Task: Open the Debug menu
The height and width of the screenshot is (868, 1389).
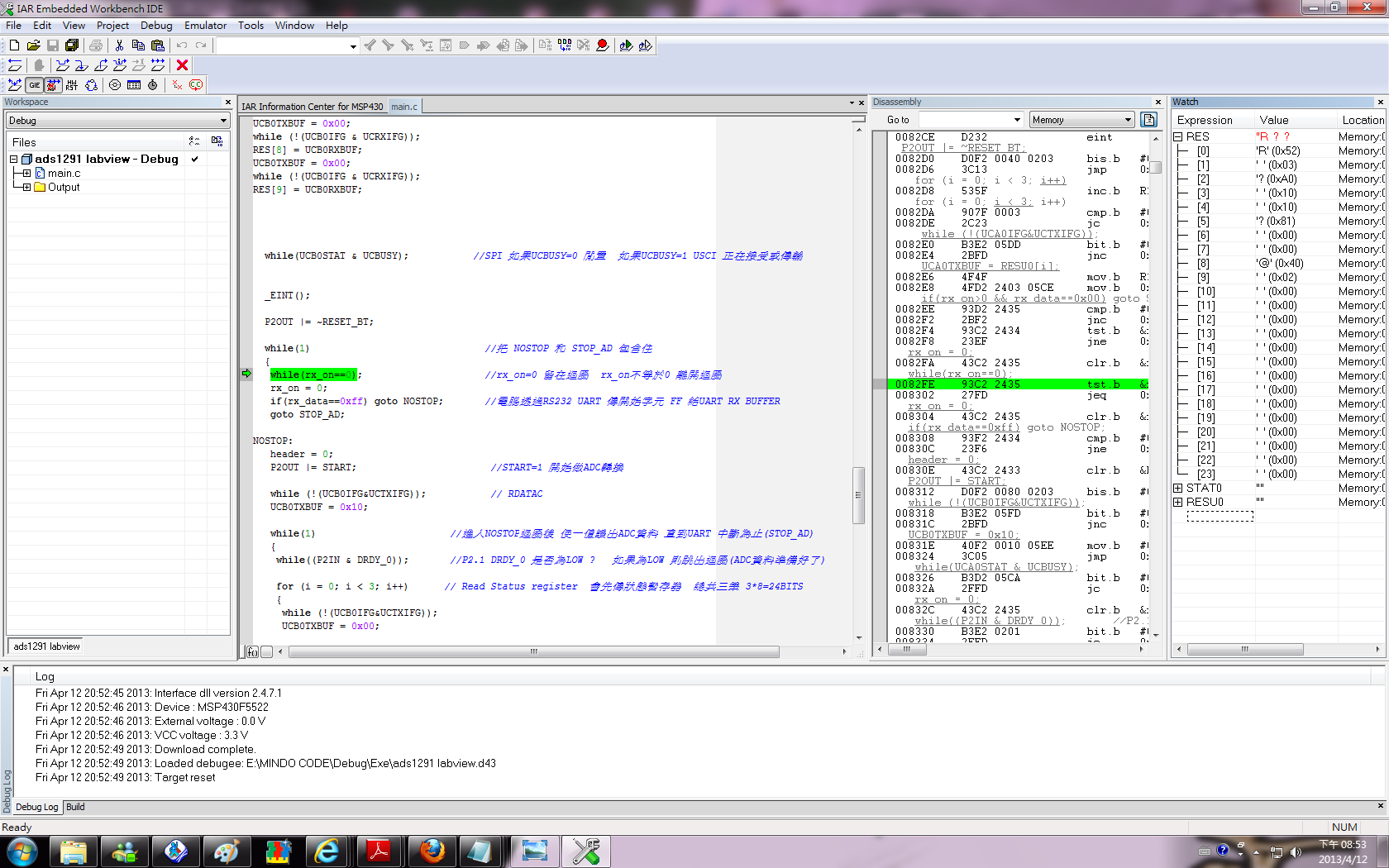Action: 156,26
